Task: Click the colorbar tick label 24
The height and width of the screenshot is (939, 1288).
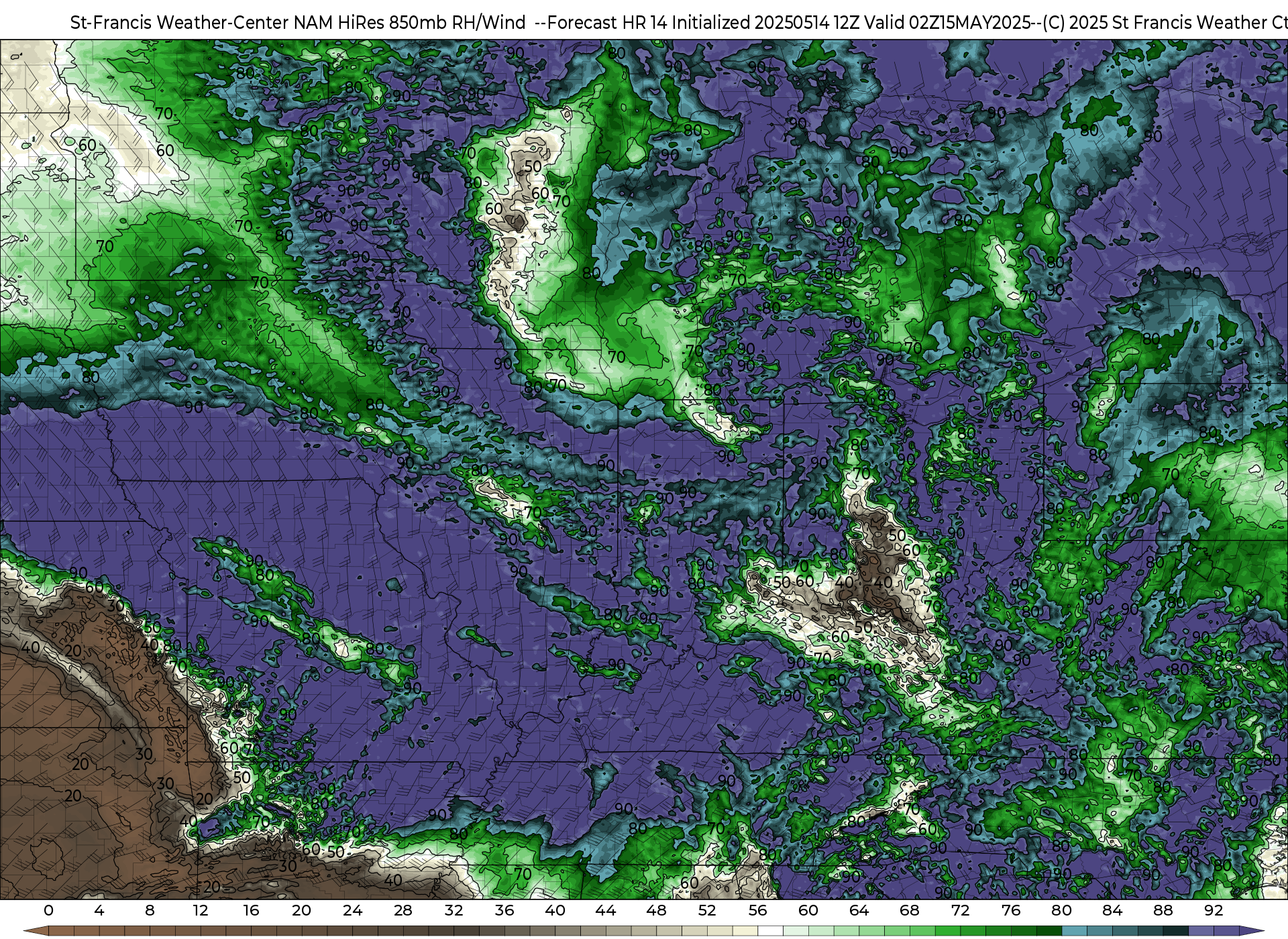Action: [352, 911]
